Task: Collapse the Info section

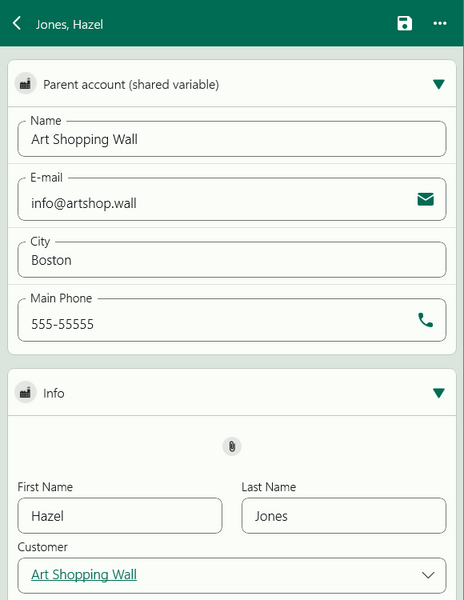Action: tap(438, 393)
